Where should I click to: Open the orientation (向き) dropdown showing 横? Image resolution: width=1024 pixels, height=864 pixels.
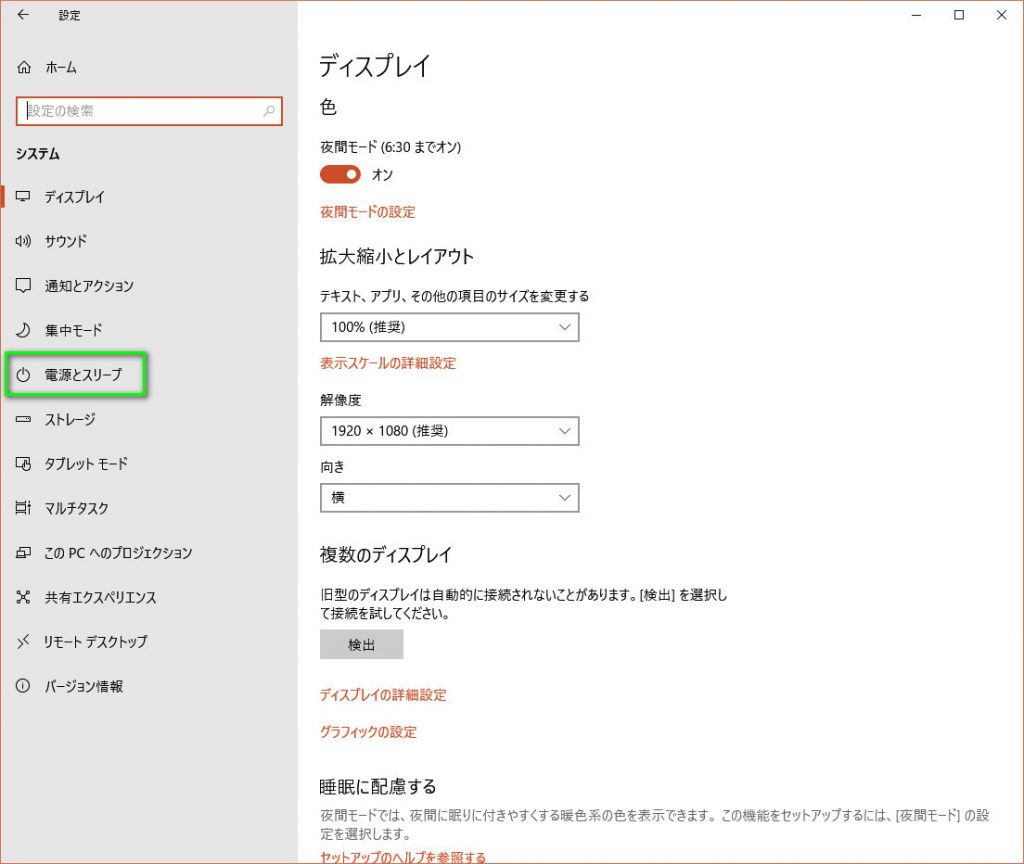tap(449, 497)
